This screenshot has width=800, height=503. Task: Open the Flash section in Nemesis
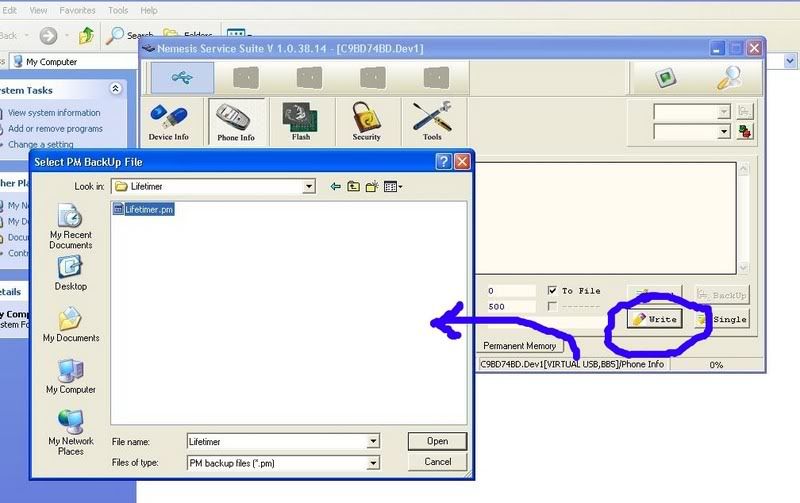301,122
